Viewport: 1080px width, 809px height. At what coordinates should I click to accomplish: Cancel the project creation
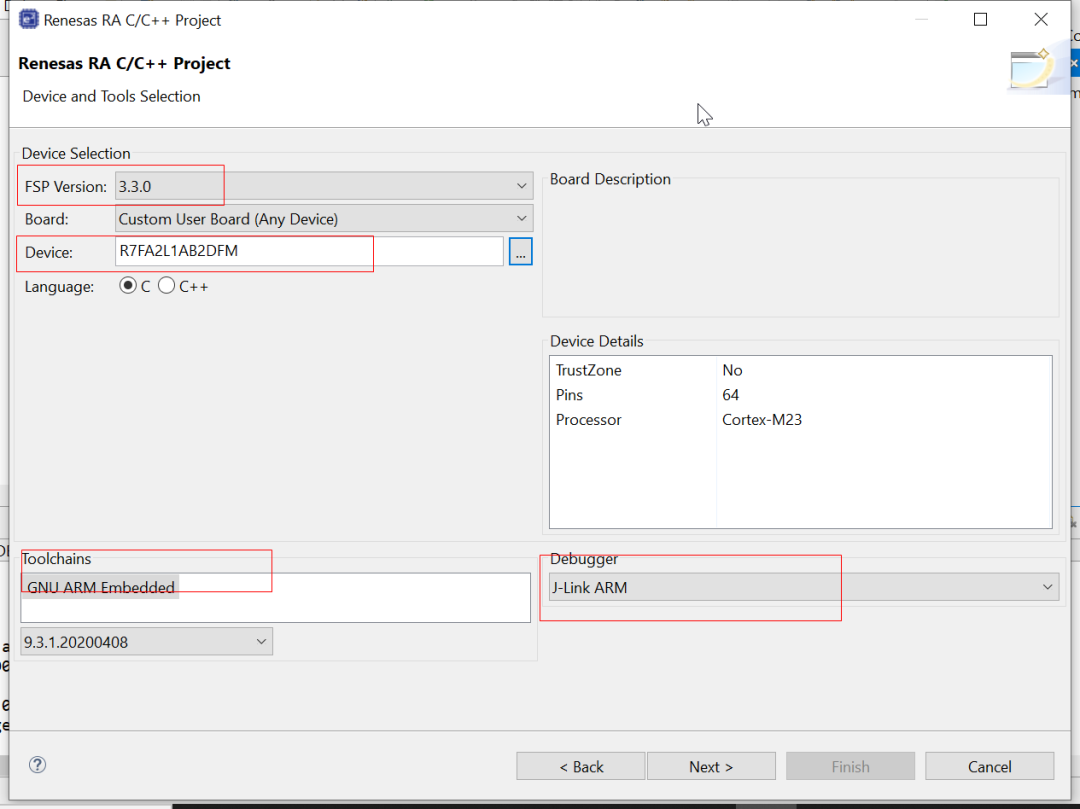(989, 767)
